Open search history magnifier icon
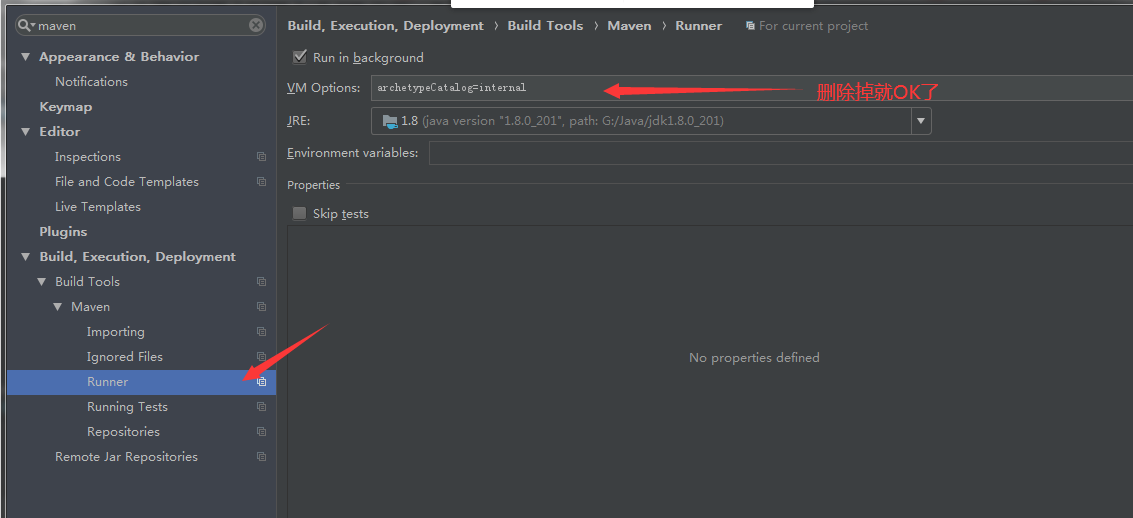The width and height of the screenshot is (1133, 518). click(x=26, y=25)
